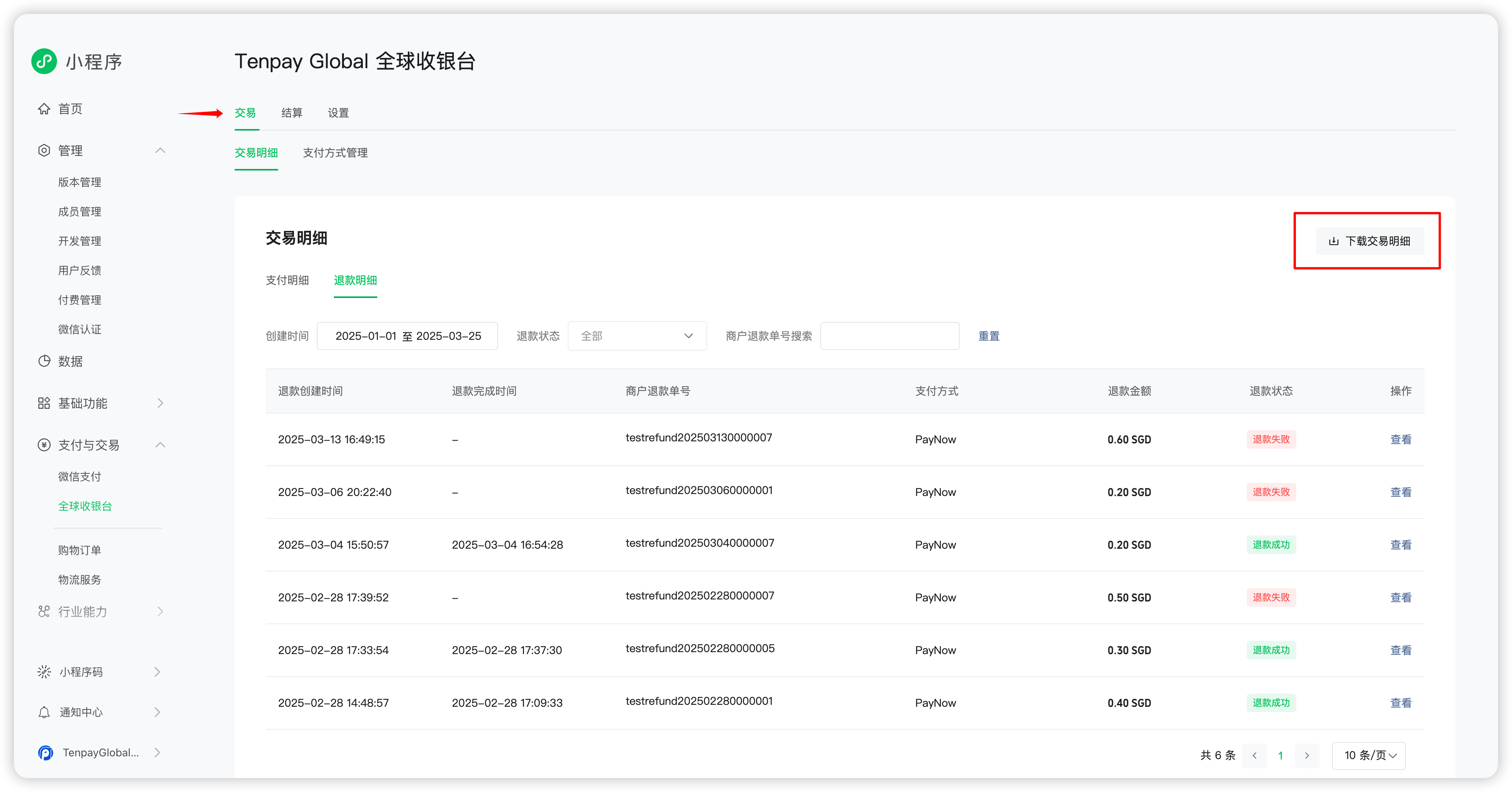
Task: Open the 退款状态 dropdown
Action: pos(637,336)
